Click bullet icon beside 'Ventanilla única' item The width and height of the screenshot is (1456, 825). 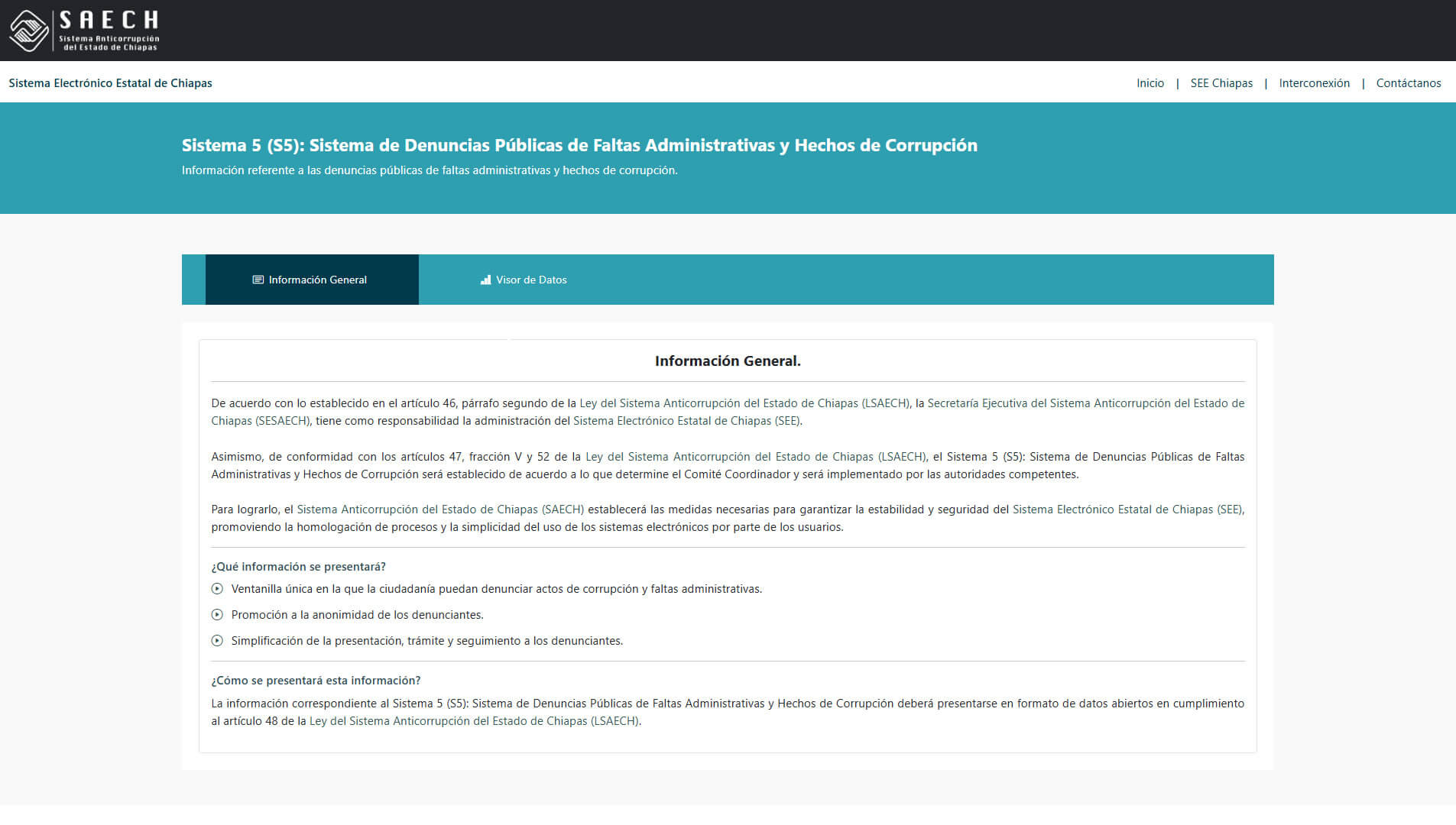(217, 589)
